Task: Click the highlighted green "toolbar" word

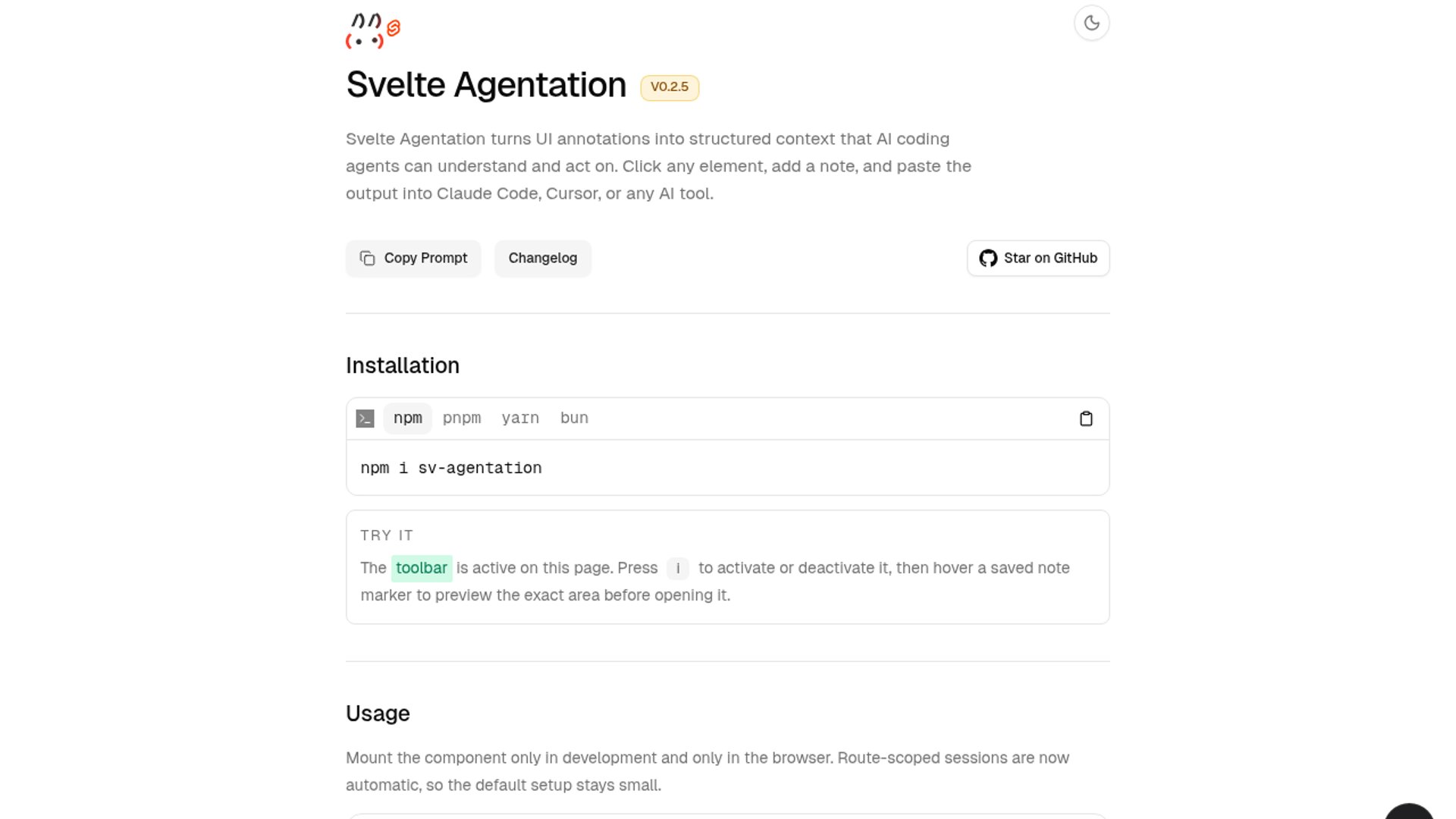Action: pos(422,569)
